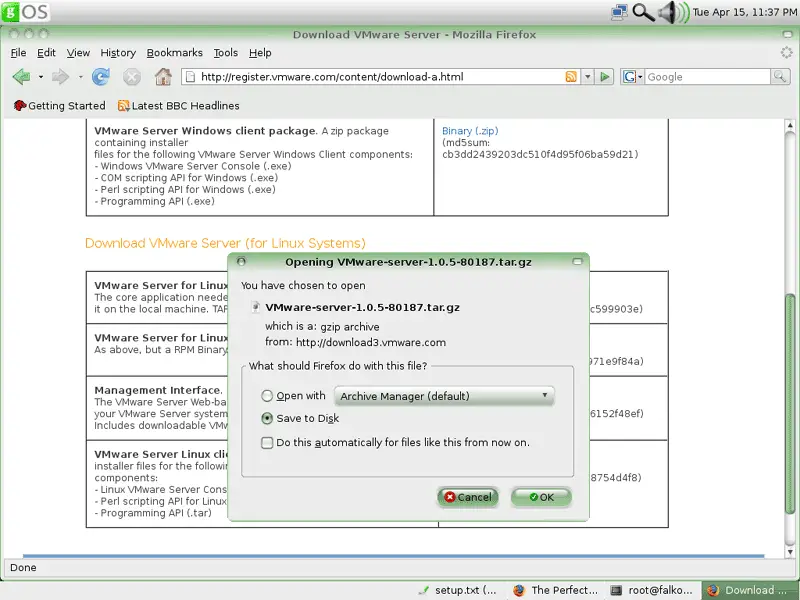Image resolution: width=800 pixels, height=600 pixels.
Task: Switch to Download taskbar window
Action: point(750,590)
